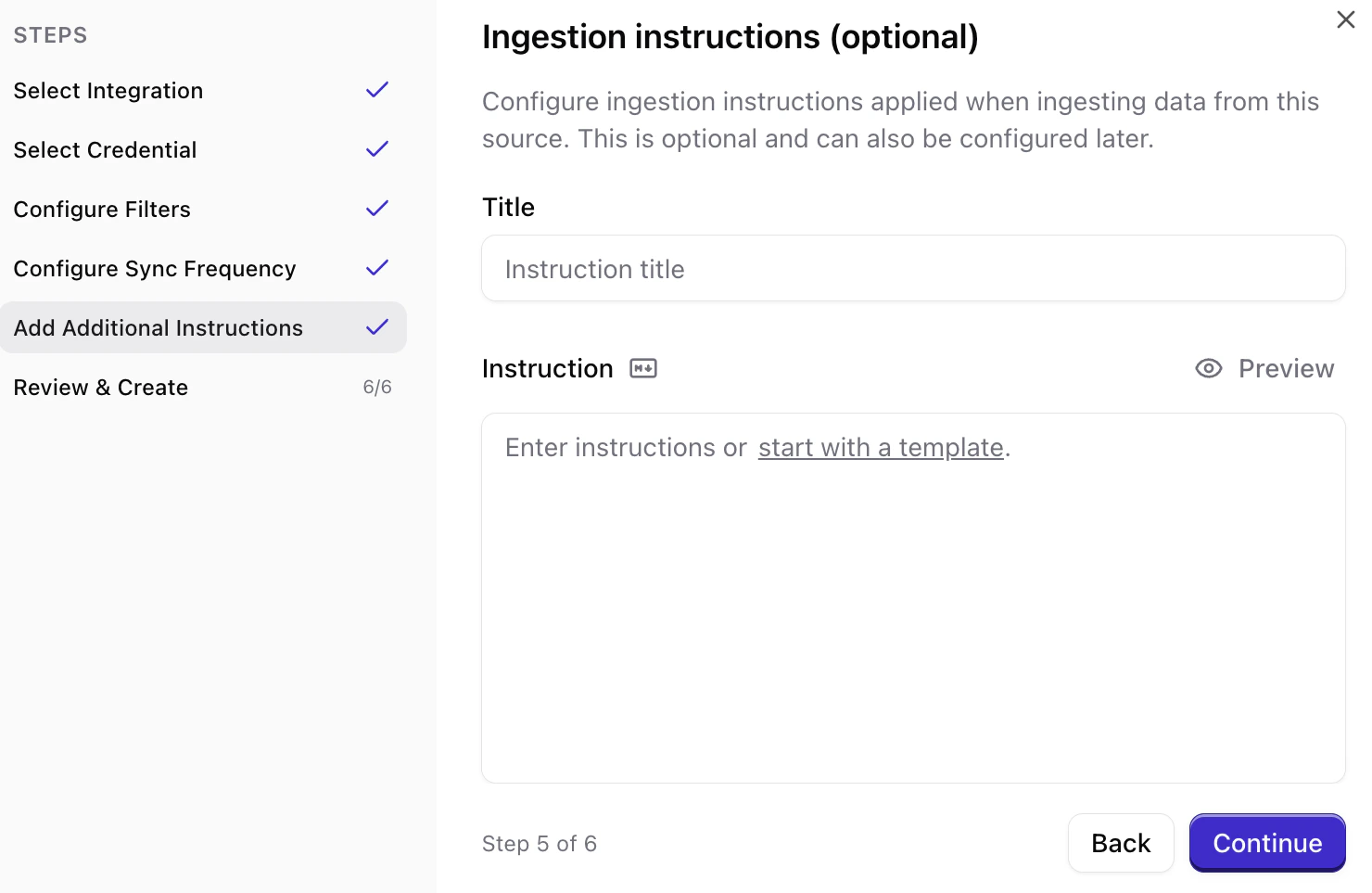Click the checkmark beside Configure Sync Frequency
The height and width of the screenshot is (893, 1372).
pos(376,267)
